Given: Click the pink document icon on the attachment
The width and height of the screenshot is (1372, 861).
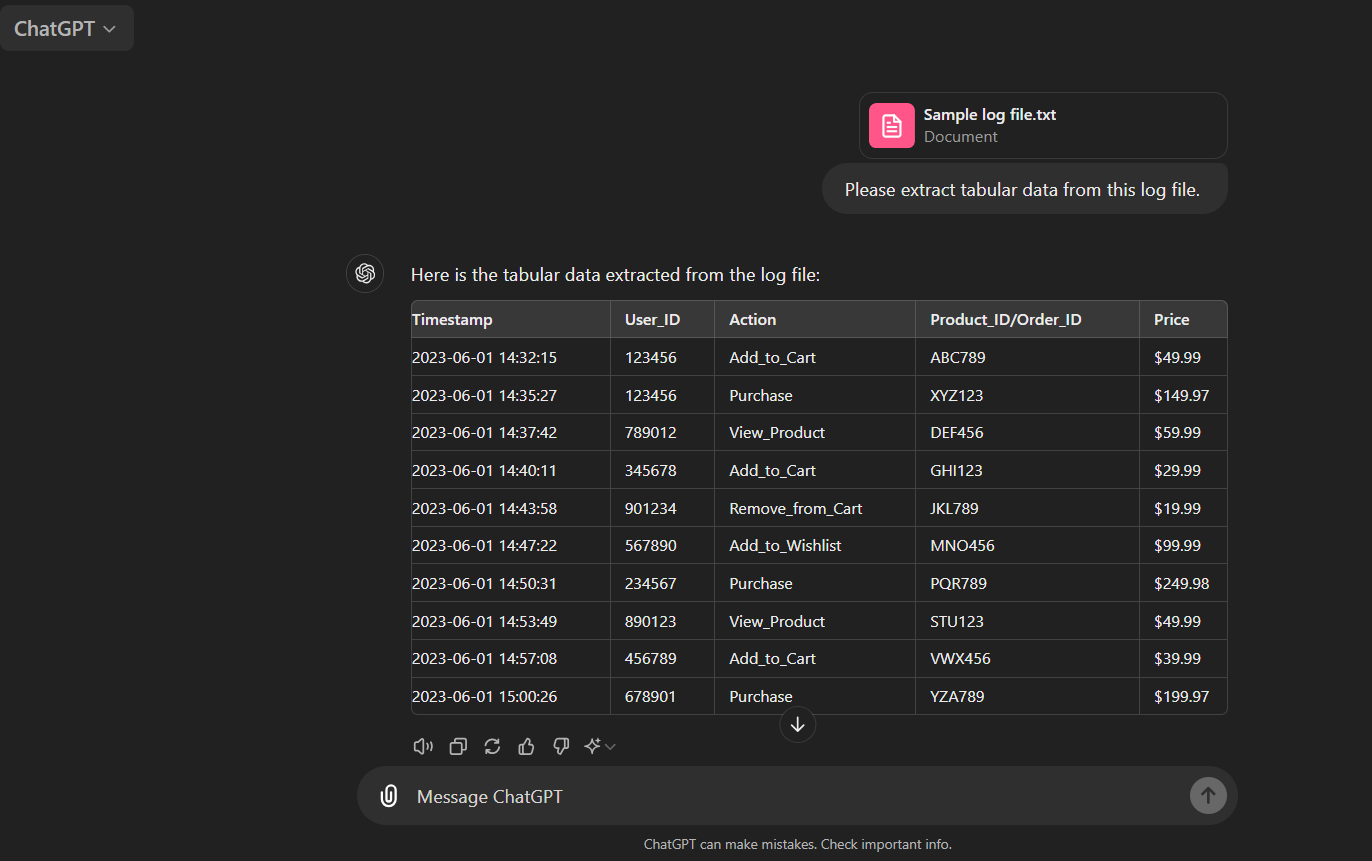Looking at the screenshot, I should 891,125.
